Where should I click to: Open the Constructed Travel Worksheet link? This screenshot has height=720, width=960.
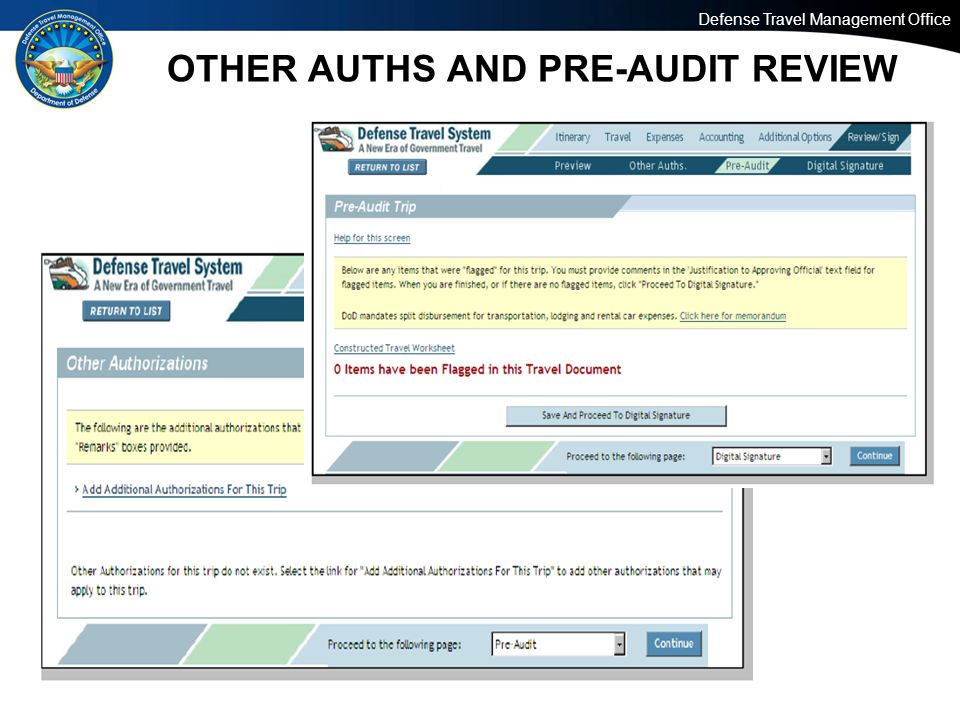click(x=394, y=348)
